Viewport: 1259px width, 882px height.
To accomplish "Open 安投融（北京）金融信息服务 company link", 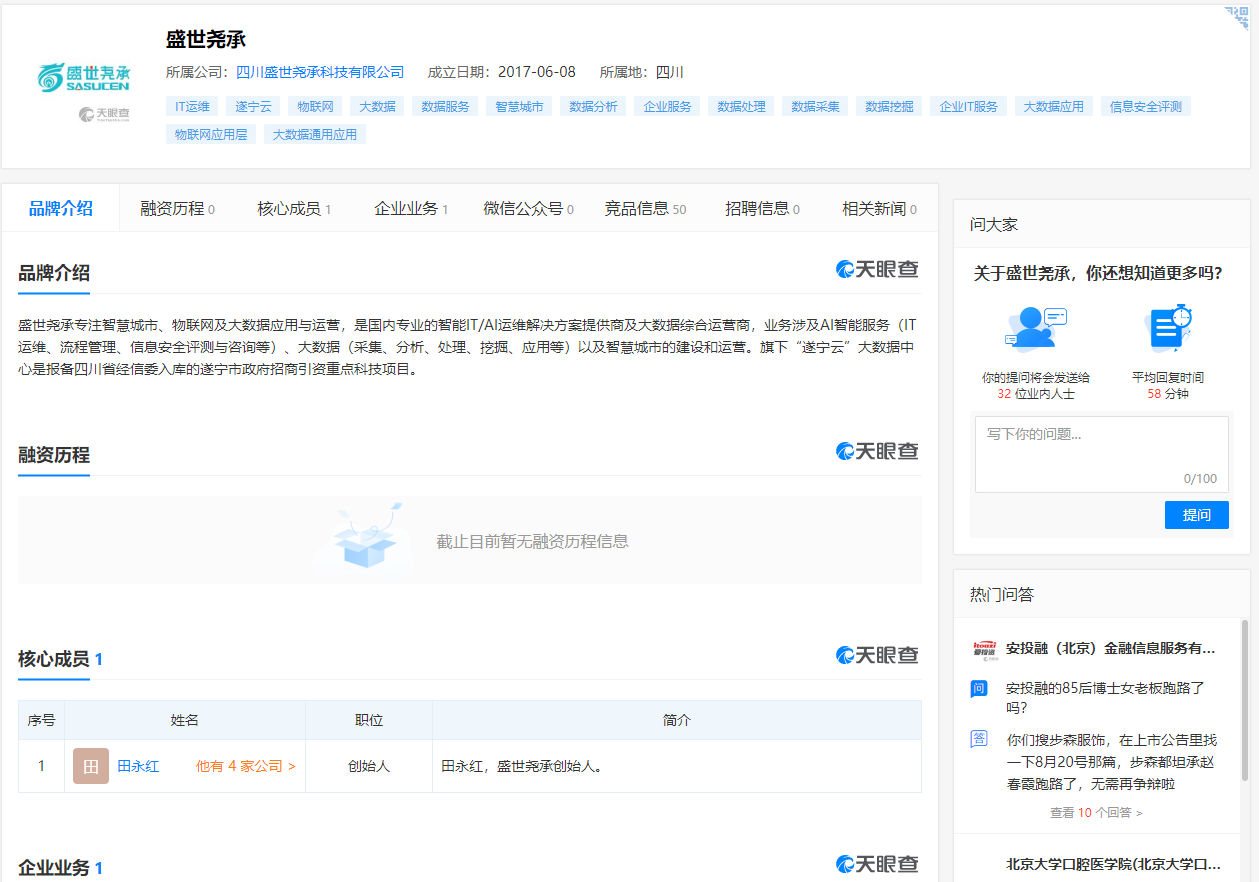I will coord(1111,648).
